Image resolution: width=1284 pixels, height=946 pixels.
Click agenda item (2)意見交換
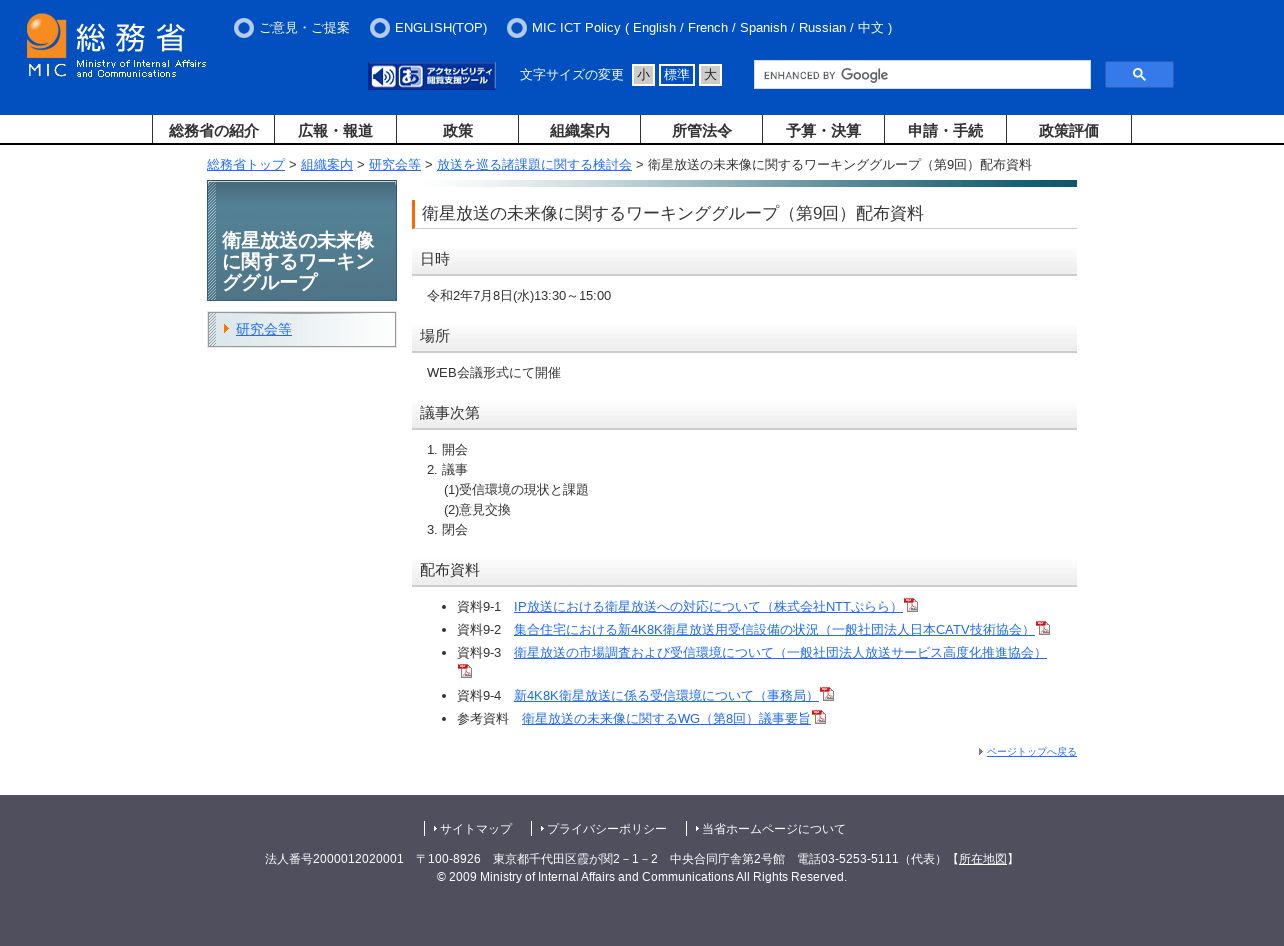tap(477, 510)
